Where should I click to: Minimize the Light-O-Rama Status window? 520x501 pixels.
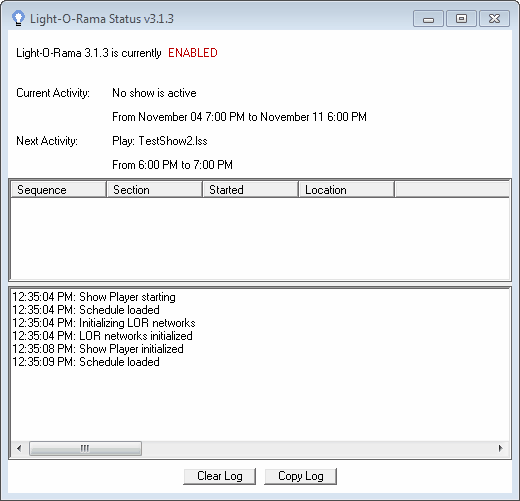click(428, 18)
